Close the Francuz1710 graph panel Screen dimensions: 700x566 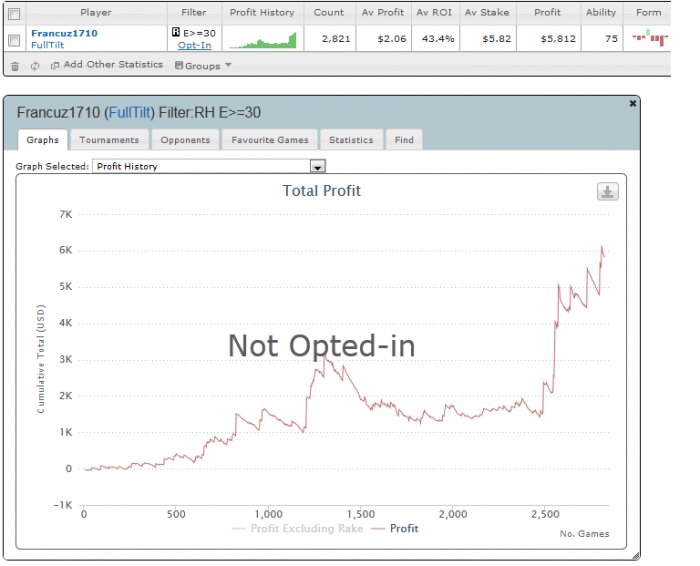tap(633, 104)
